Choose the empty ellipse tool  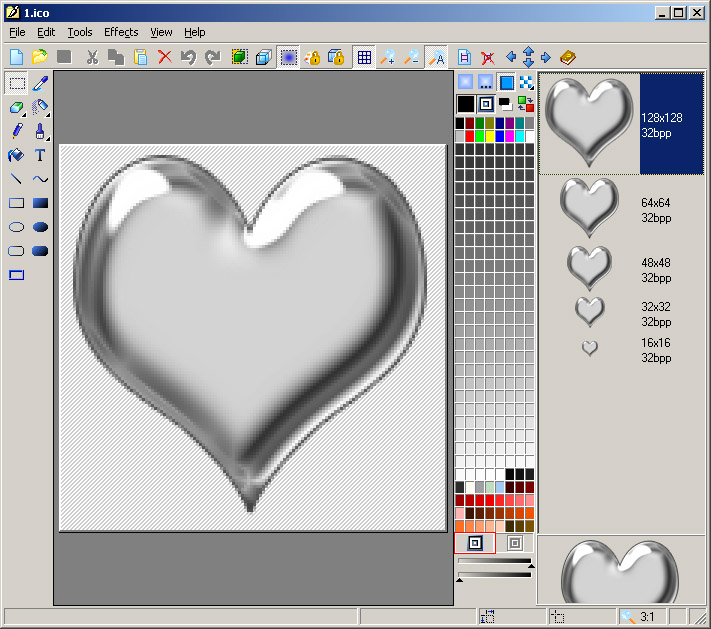point(17,227)
